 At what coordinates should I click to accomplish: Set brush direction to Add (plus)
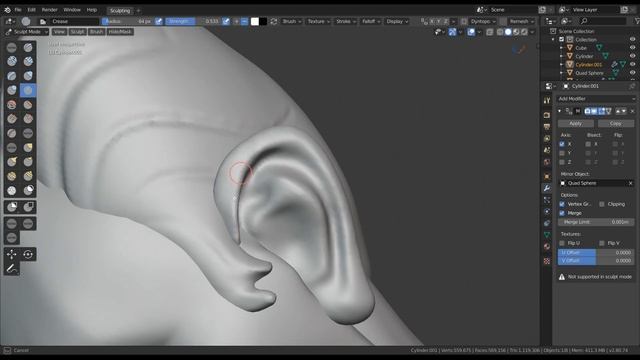pos(236,21)
